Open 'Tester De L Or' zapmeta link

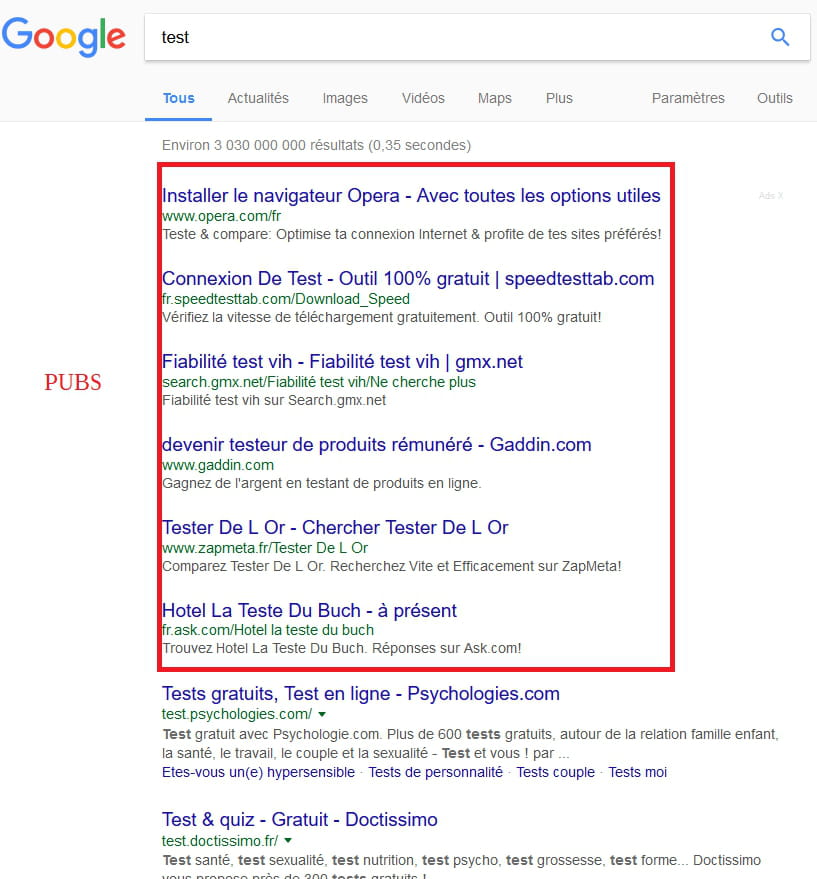tap(335, 528)
